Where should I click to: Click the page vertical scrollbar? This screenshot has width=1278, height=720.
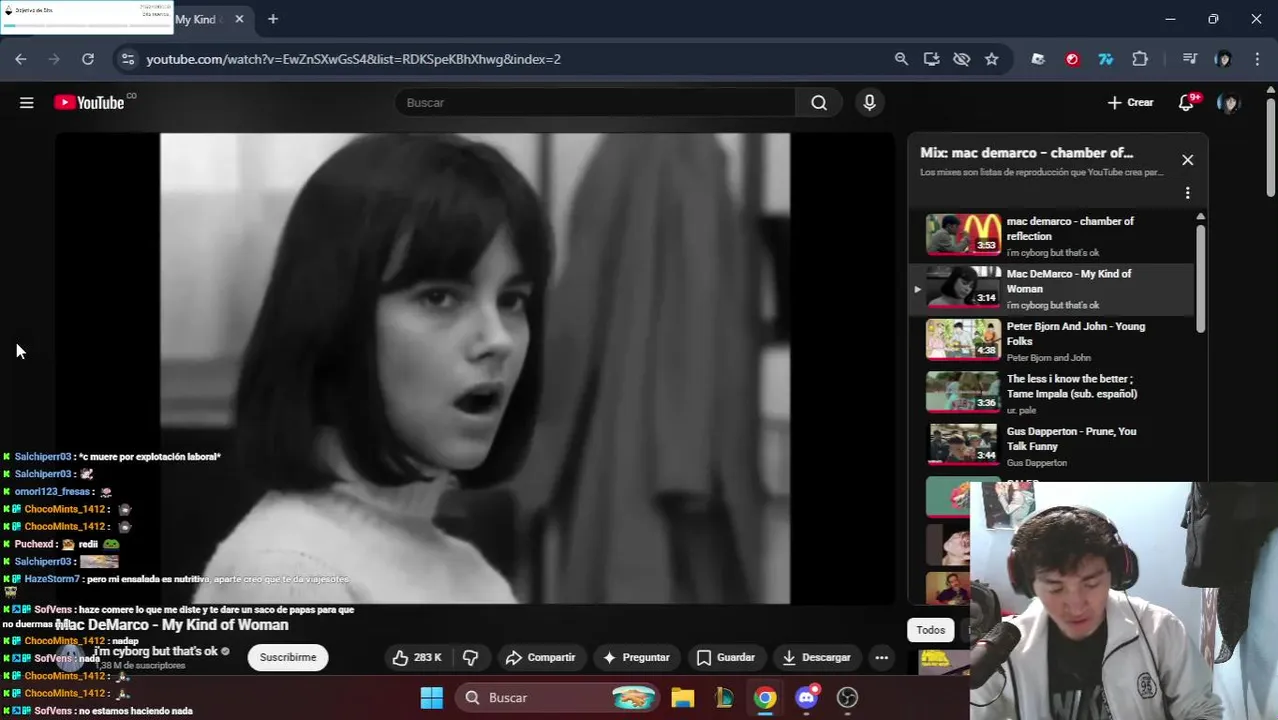point(1271,145)
